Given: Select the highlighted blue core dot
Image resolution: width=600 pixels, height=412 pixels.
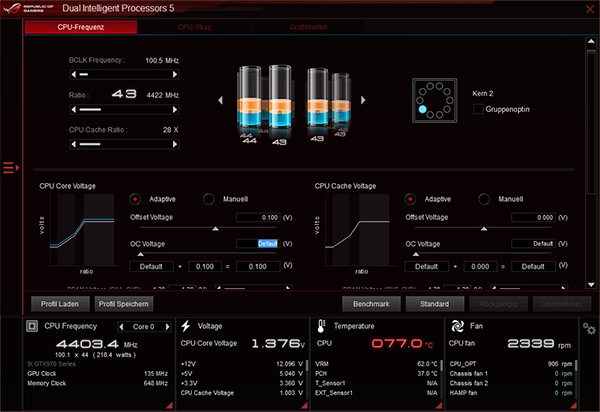Looking at the screenshot, I should (x=422, y=109).
